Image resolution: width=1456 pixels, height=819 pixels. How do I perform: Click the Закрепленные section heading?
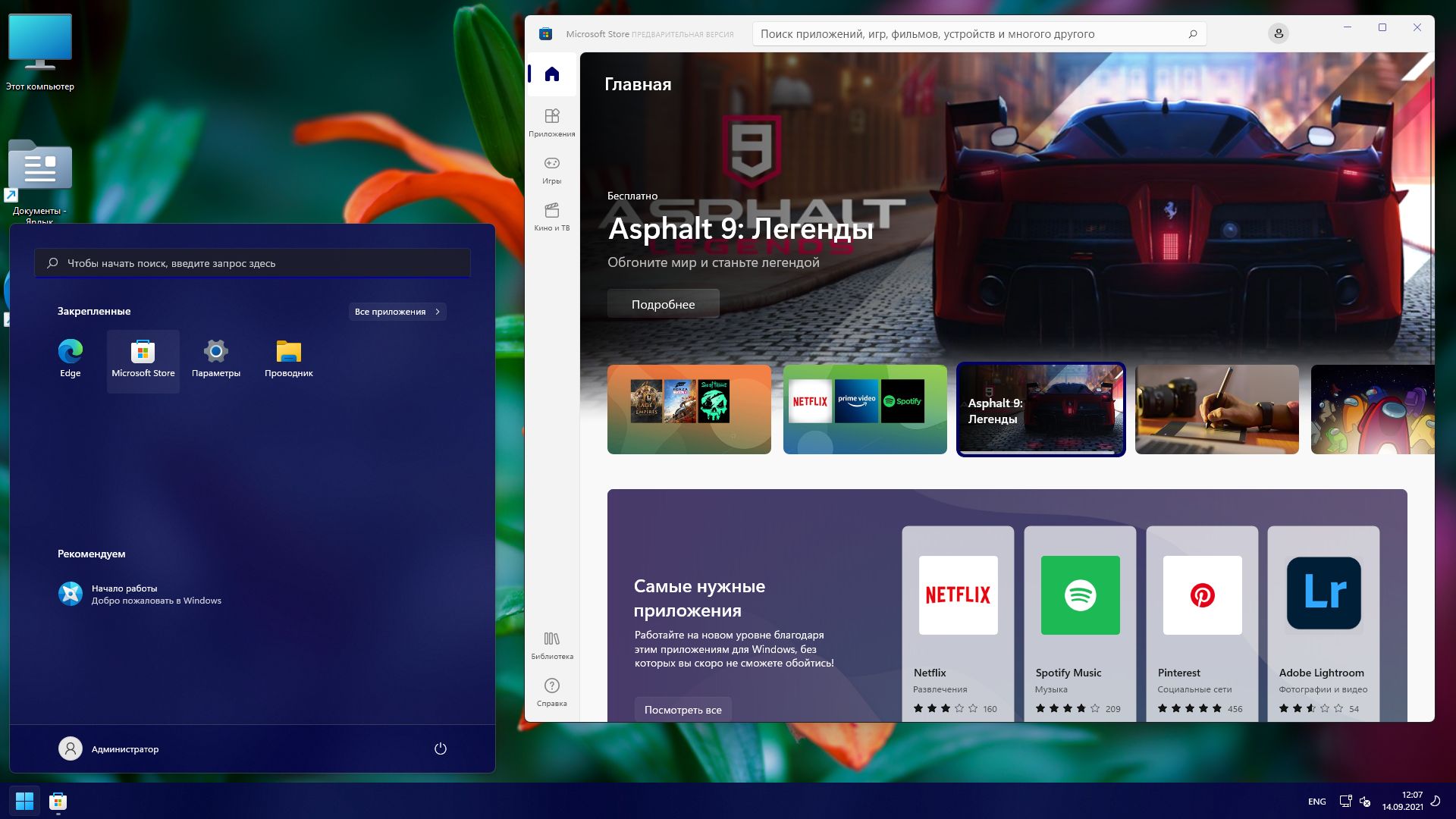(94, 311)
